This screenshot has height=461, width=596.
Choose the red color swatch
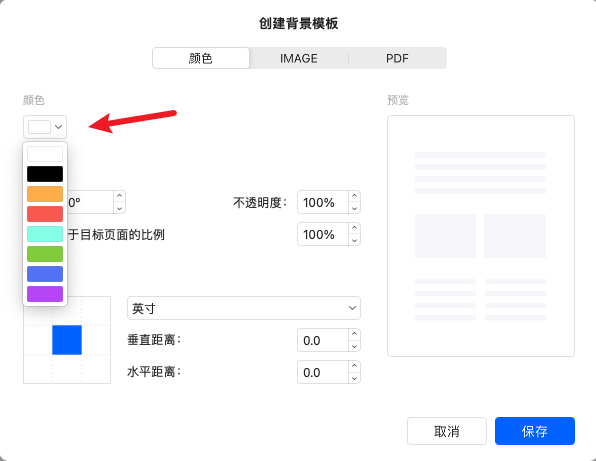tap(45, 214)
